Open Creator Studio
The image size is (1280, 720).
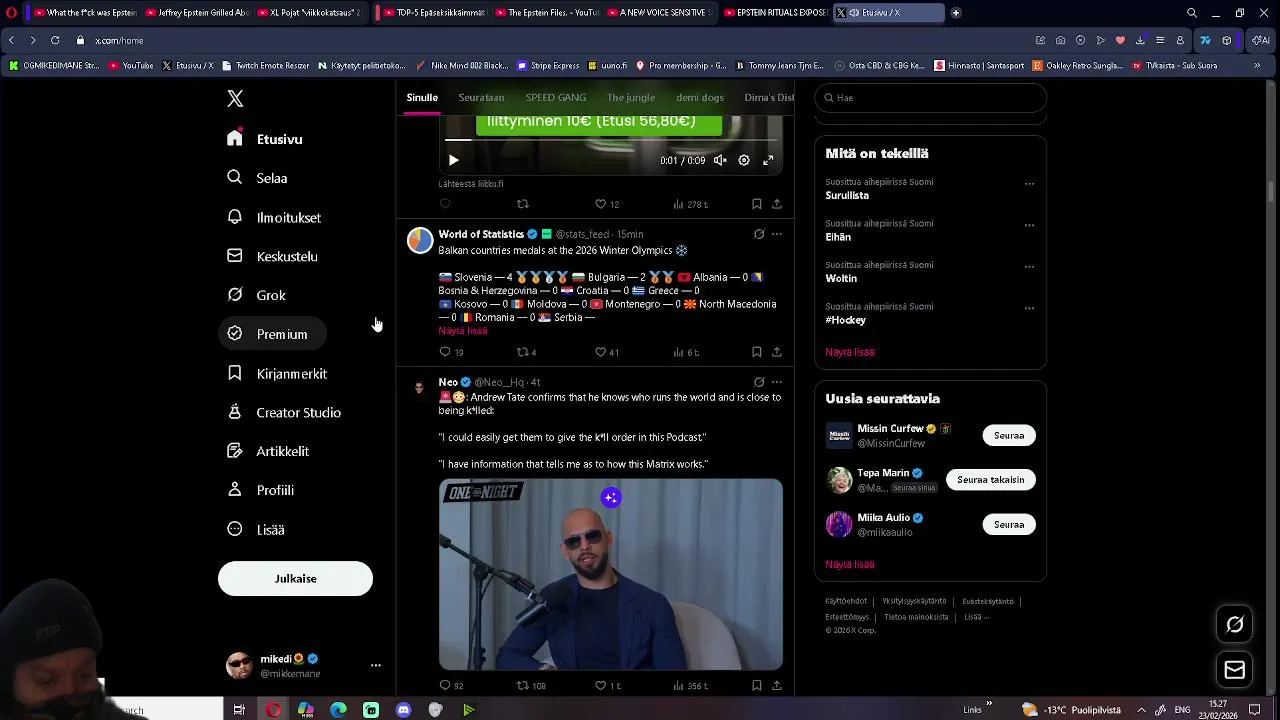tap(284, 412)
